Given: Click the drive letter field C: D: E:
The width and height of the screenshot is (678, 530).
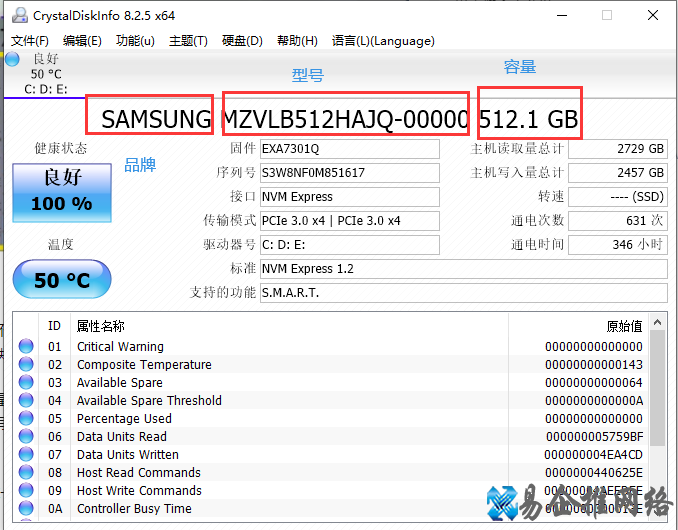Looking at the screenshot, I should (350, 245).
